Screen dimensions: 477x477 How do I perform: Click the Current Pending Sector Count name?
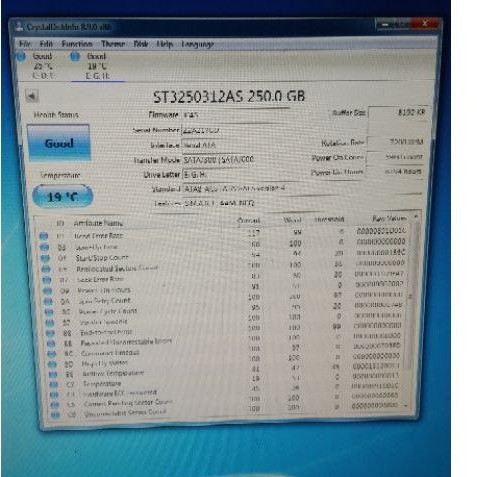[128, 403]
